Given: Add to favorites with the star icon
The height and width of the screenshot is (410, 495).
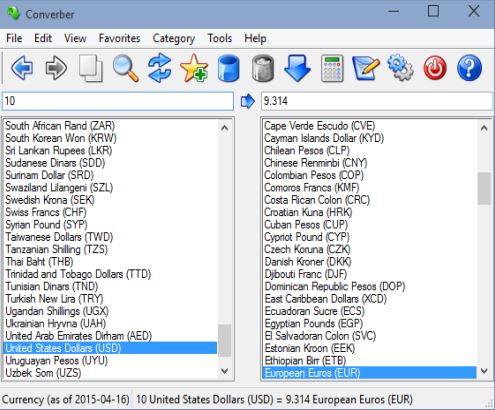Looking at the screenshot, I should click(x=194, y=68).
